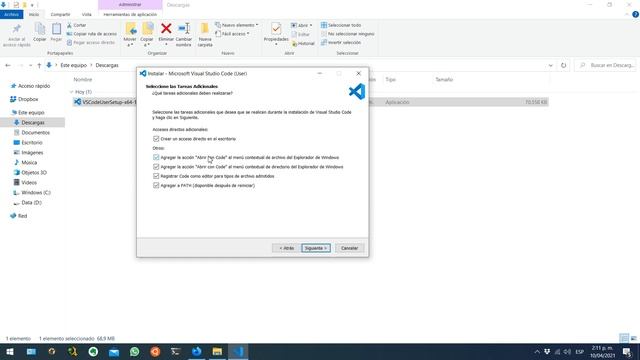
Task: Open the Windows Start menu
Action: click(10, 351)
